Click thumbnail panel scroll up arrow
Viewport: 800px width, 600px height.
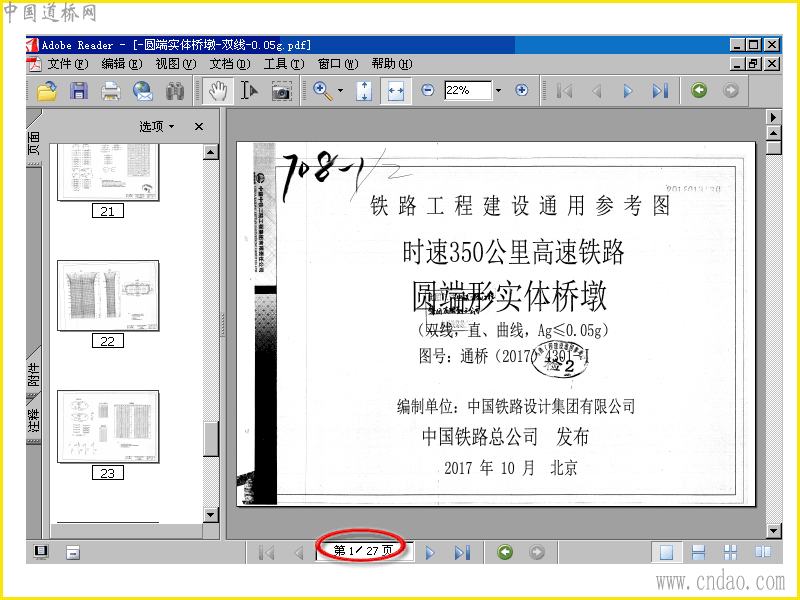pyautogui.click(x=211, y=152)
